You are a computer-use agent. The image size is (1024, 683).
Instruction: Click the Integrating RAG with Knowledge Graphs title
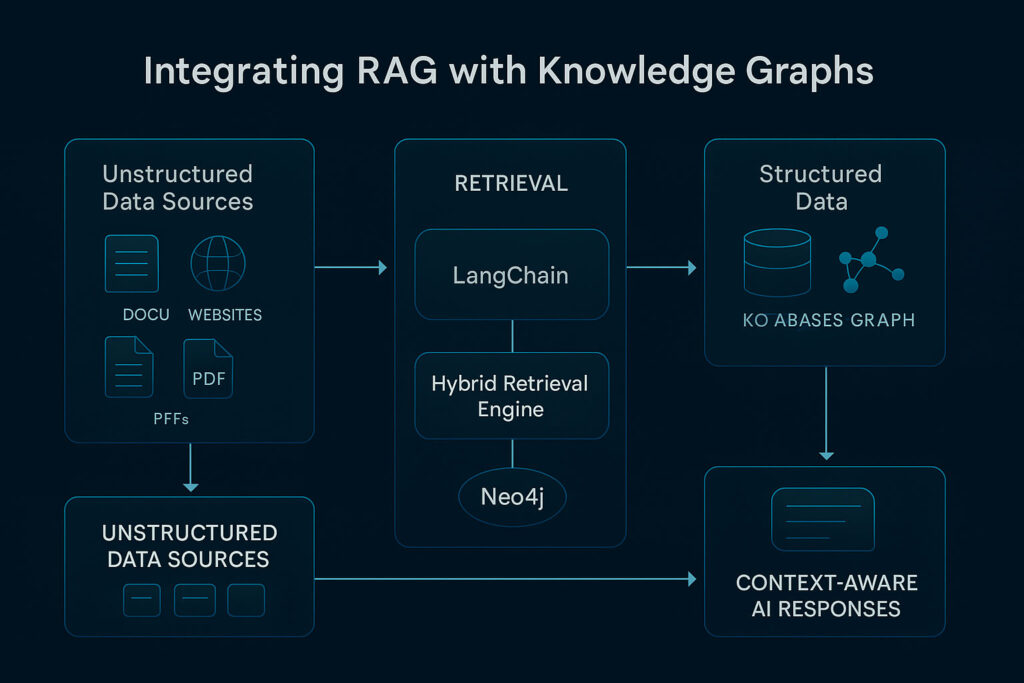(509, 73)
